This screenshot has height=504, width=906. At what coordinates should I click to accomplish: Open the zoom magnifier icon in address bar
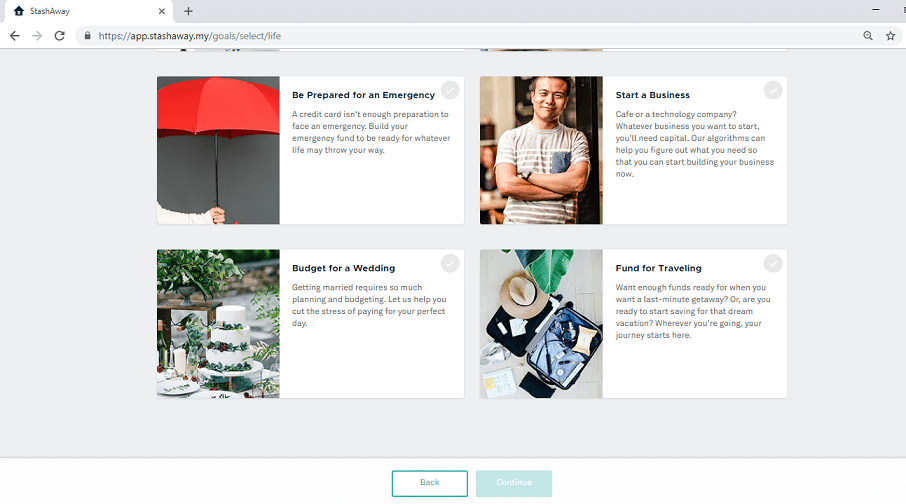click(x=868, y=36)
